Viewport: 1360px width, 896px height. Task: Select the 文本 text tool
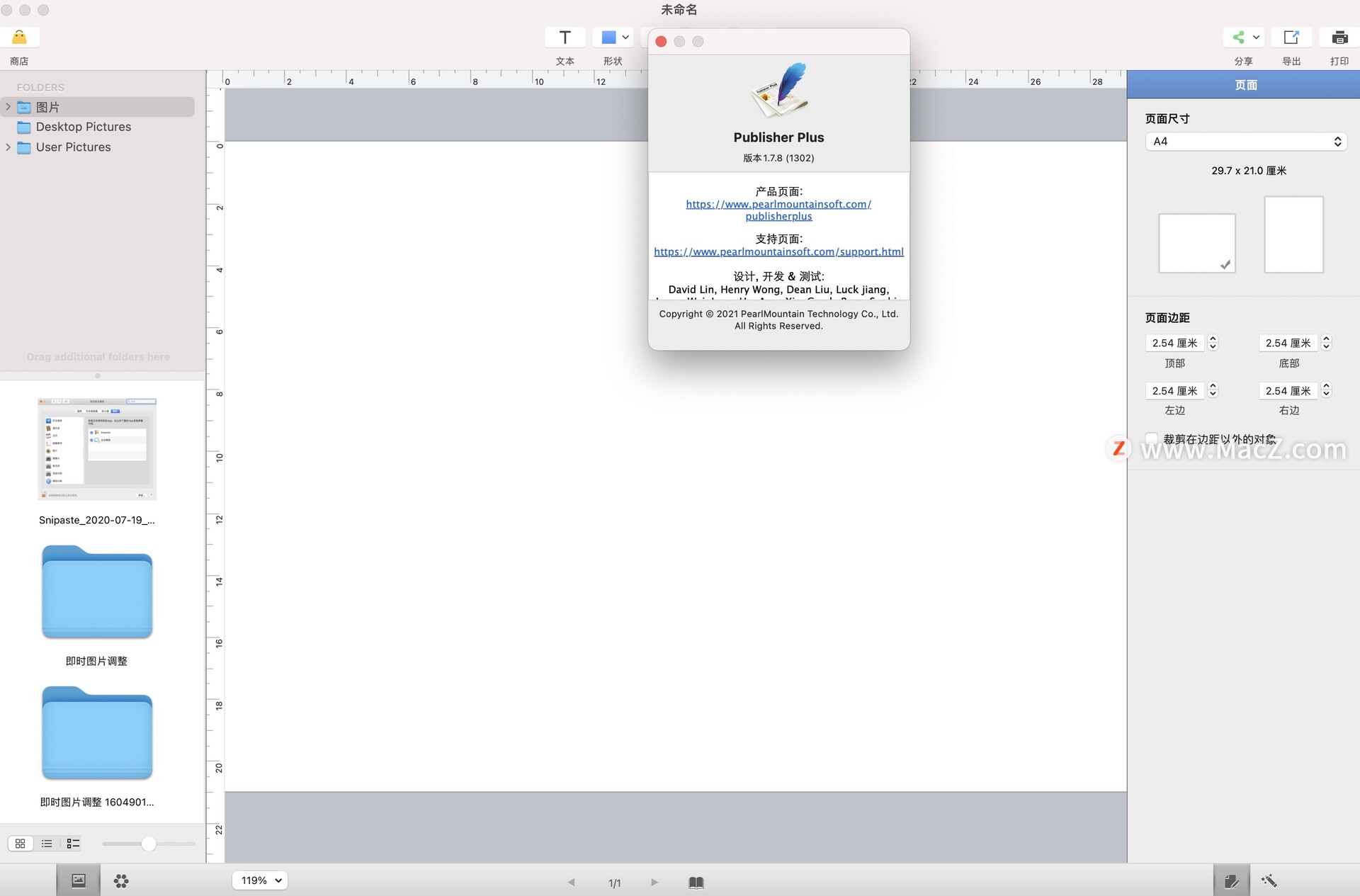[565, 38]
